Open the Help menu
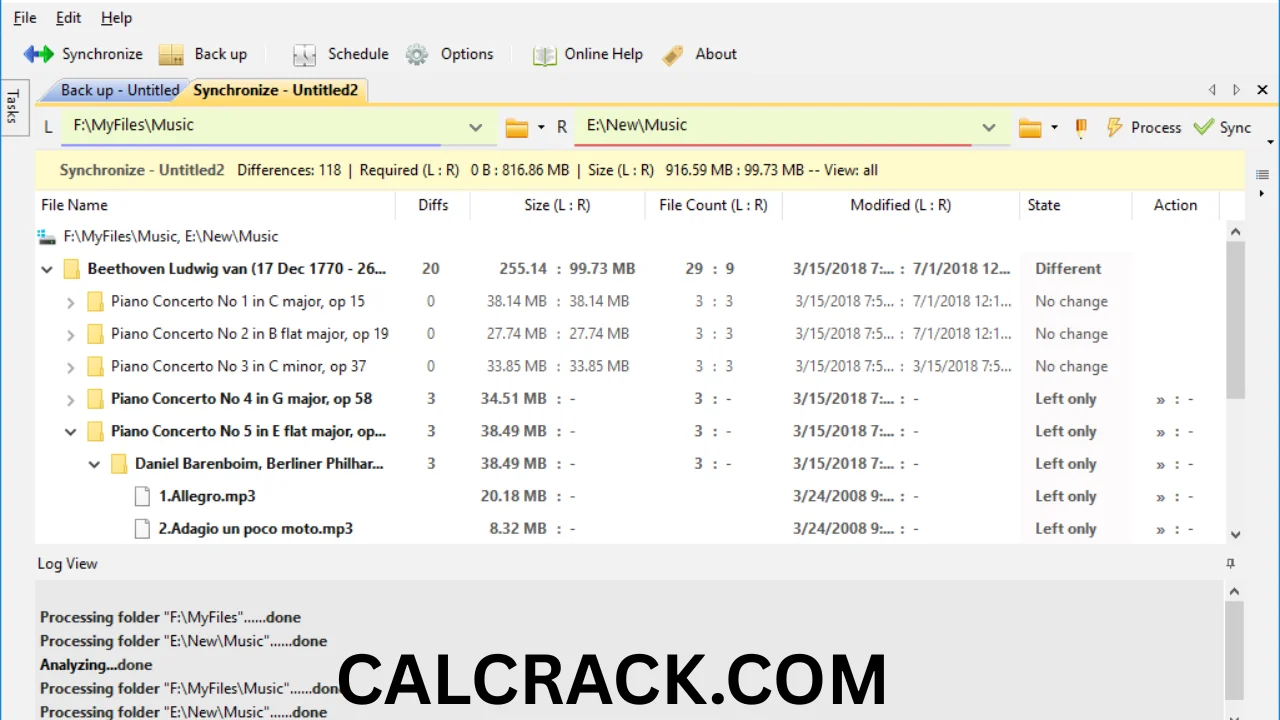 117,18
